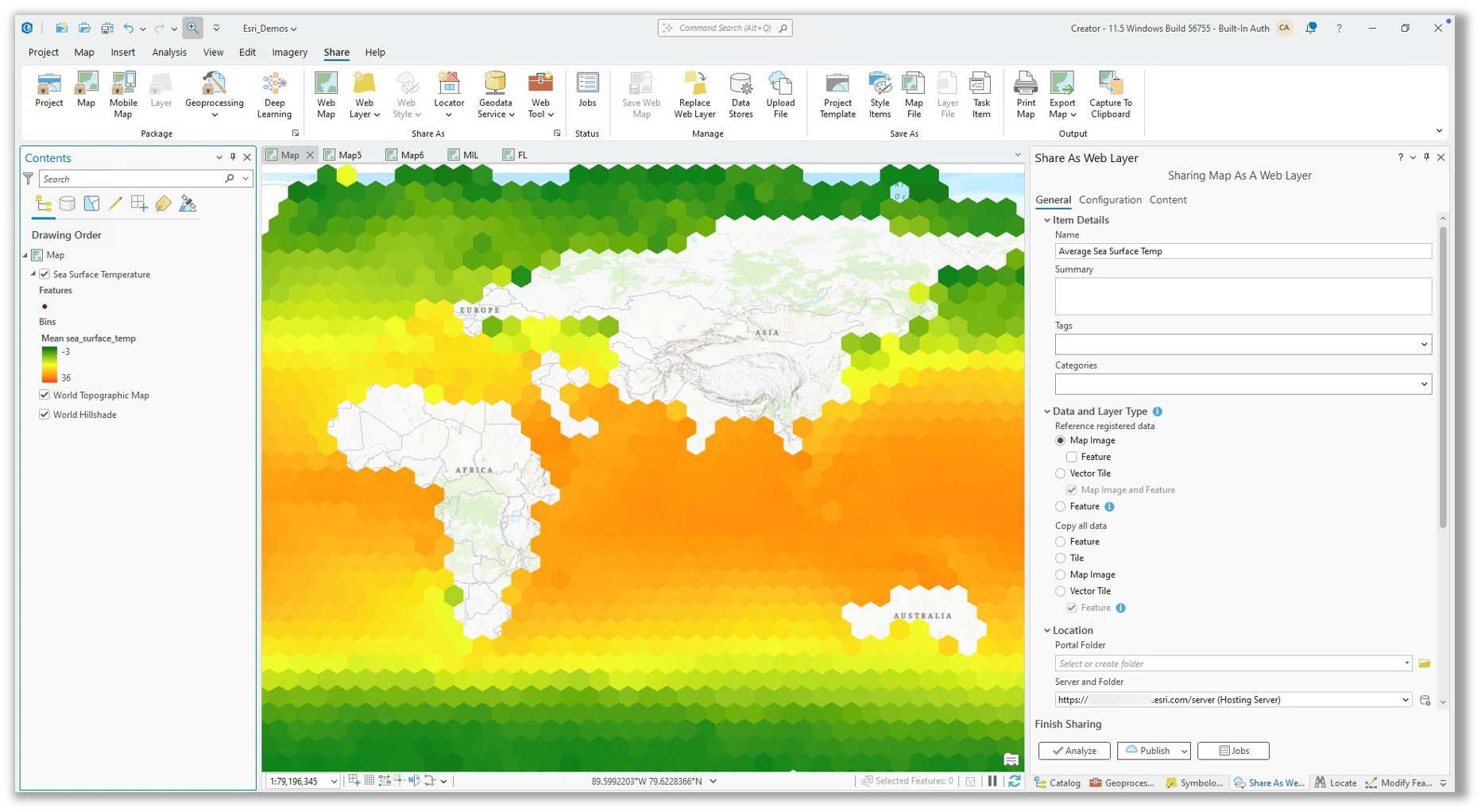Open the Print Map tool
The image size is (1481, 812).
pyautogui.click(x=1025, y=94)
